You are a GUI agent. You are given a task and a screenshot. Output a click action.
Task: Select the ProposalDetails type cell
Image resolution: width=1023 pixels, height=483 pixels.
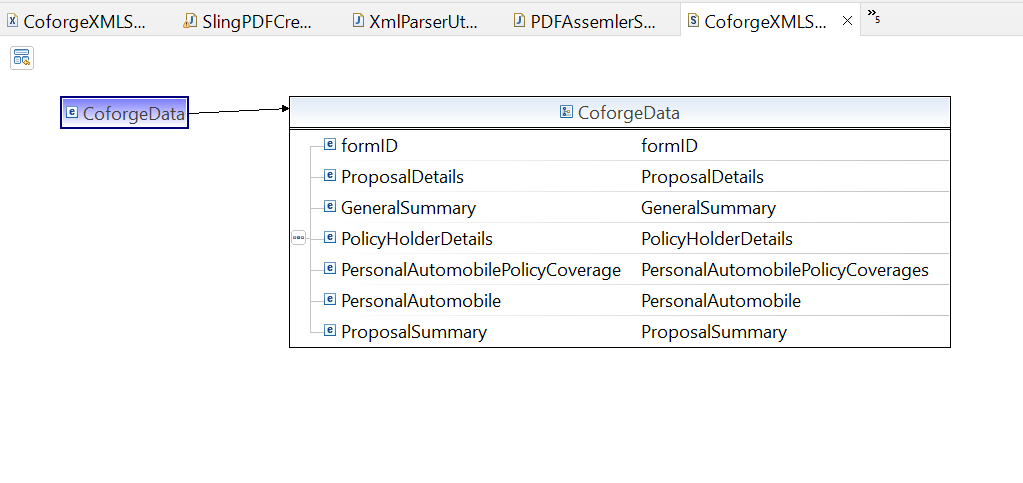(702, 177)
